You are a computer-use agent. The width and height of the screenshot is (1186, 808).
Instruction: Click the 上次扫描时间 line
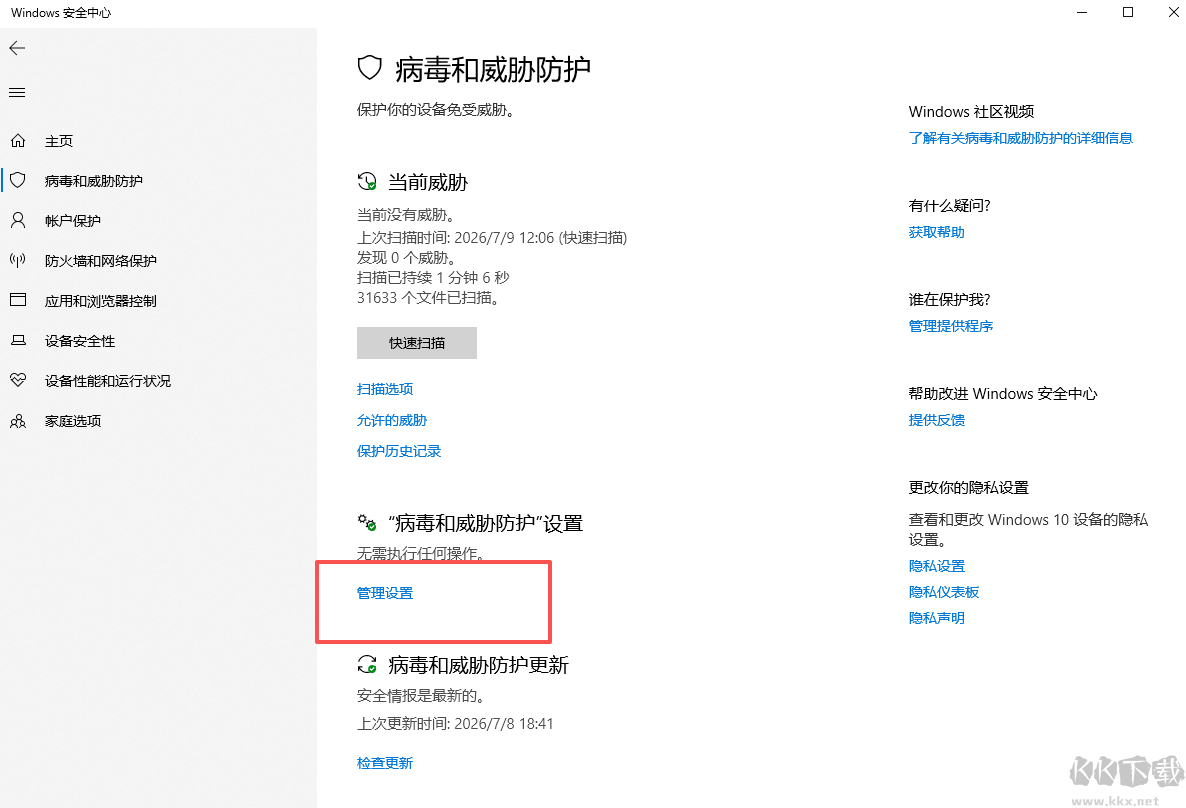492,238
